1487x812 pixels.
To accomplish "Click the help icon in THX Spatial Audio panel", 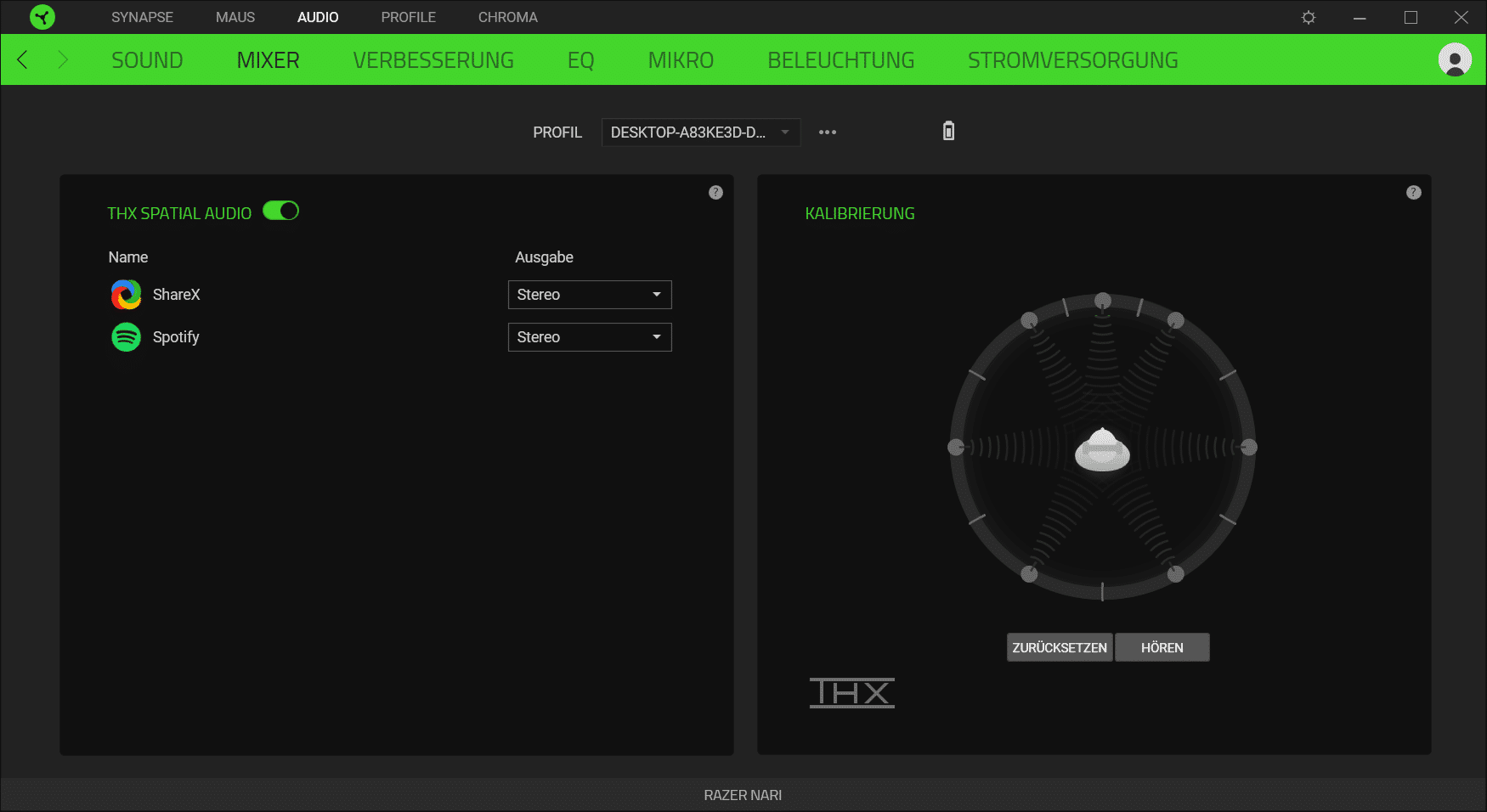I will tap(715, 193).
